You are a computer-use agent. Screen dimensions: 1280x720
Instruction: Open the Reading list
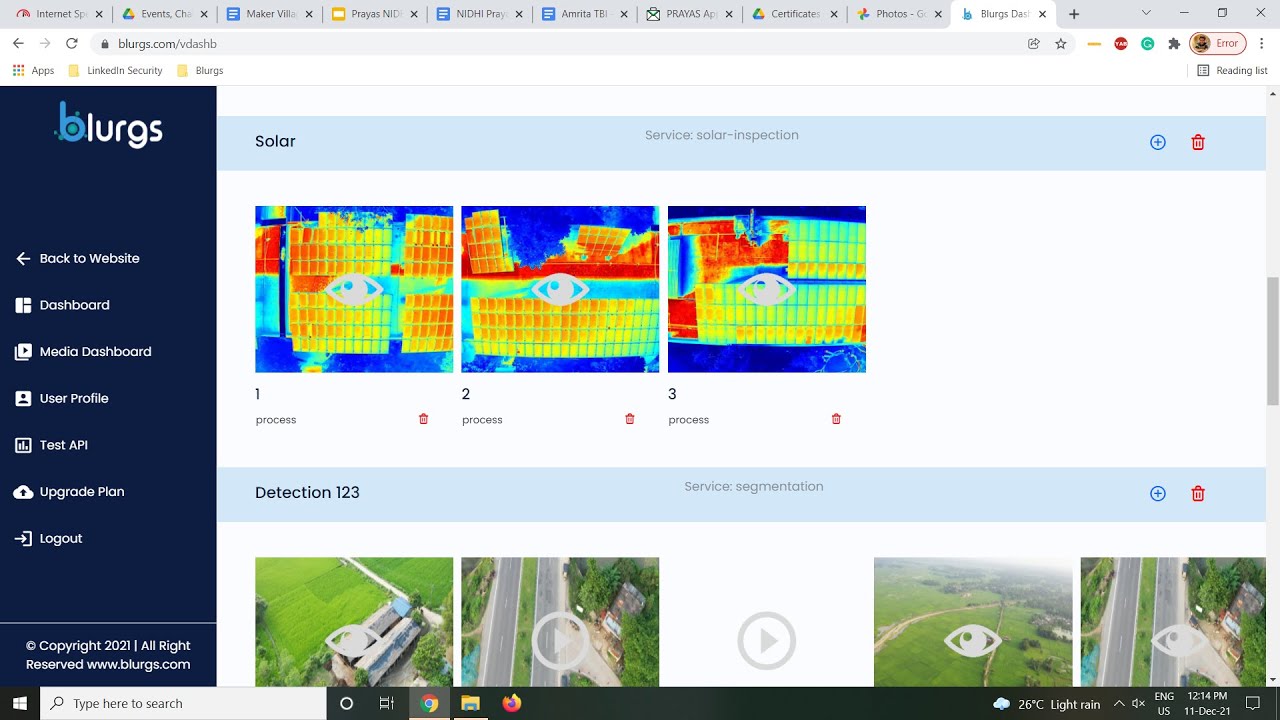click(1232, 71)
